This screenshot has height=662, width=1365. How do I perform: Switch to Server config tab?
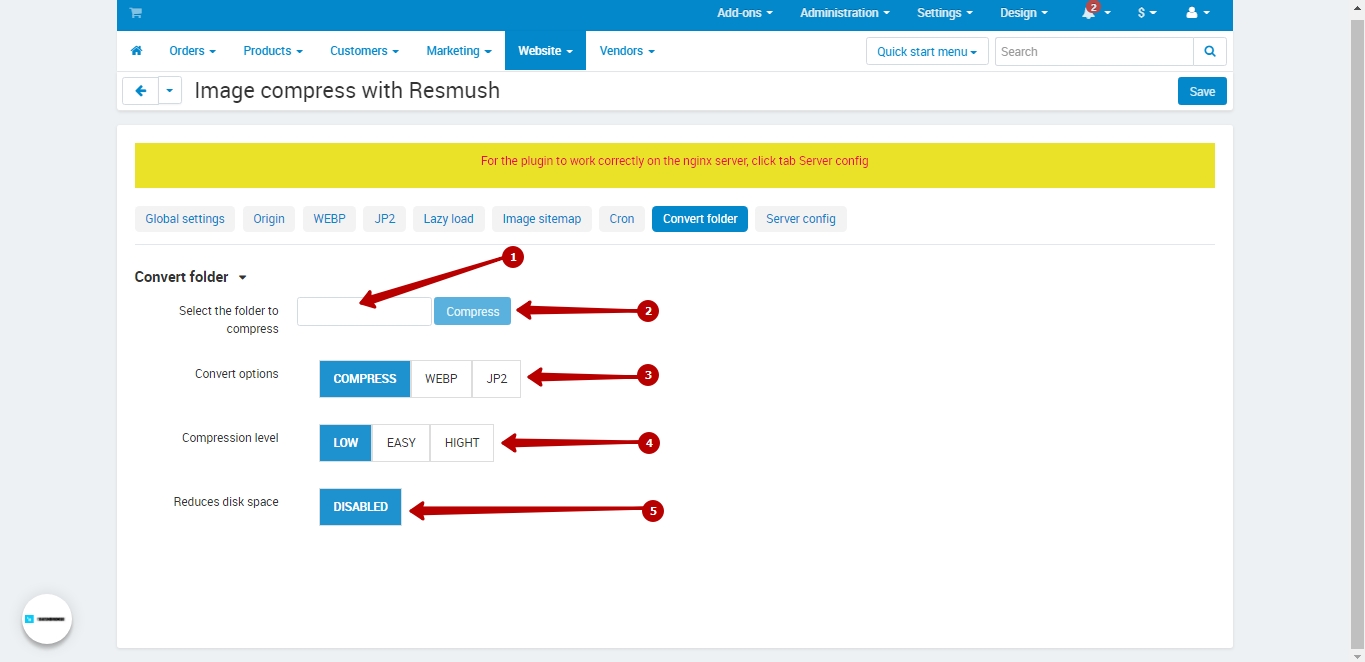tap(801, 219)
